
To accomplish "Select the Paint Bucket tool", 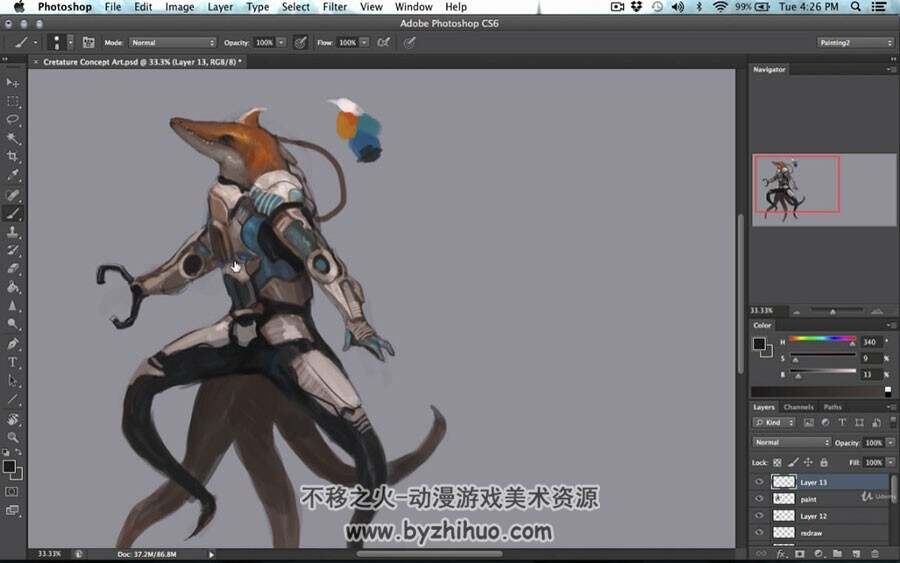I will point(12,287).
